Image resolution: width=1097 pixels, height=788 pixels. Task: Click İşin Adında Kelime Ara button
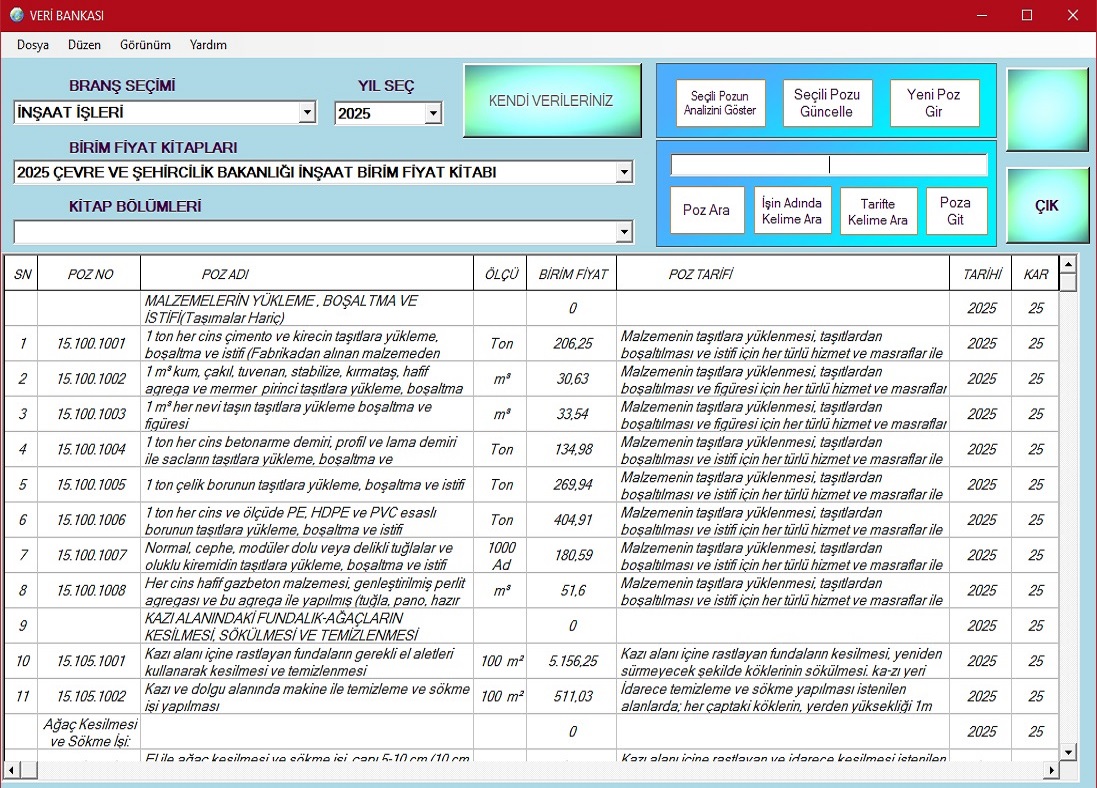tap(792, 210)
